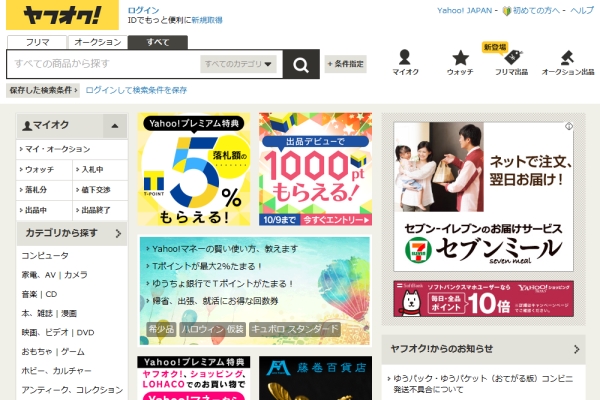The height and width of the screenshot is (400, 600).
Task: Collapse the マイオク sidebar panel arrow
Action: tap(115, 126)
